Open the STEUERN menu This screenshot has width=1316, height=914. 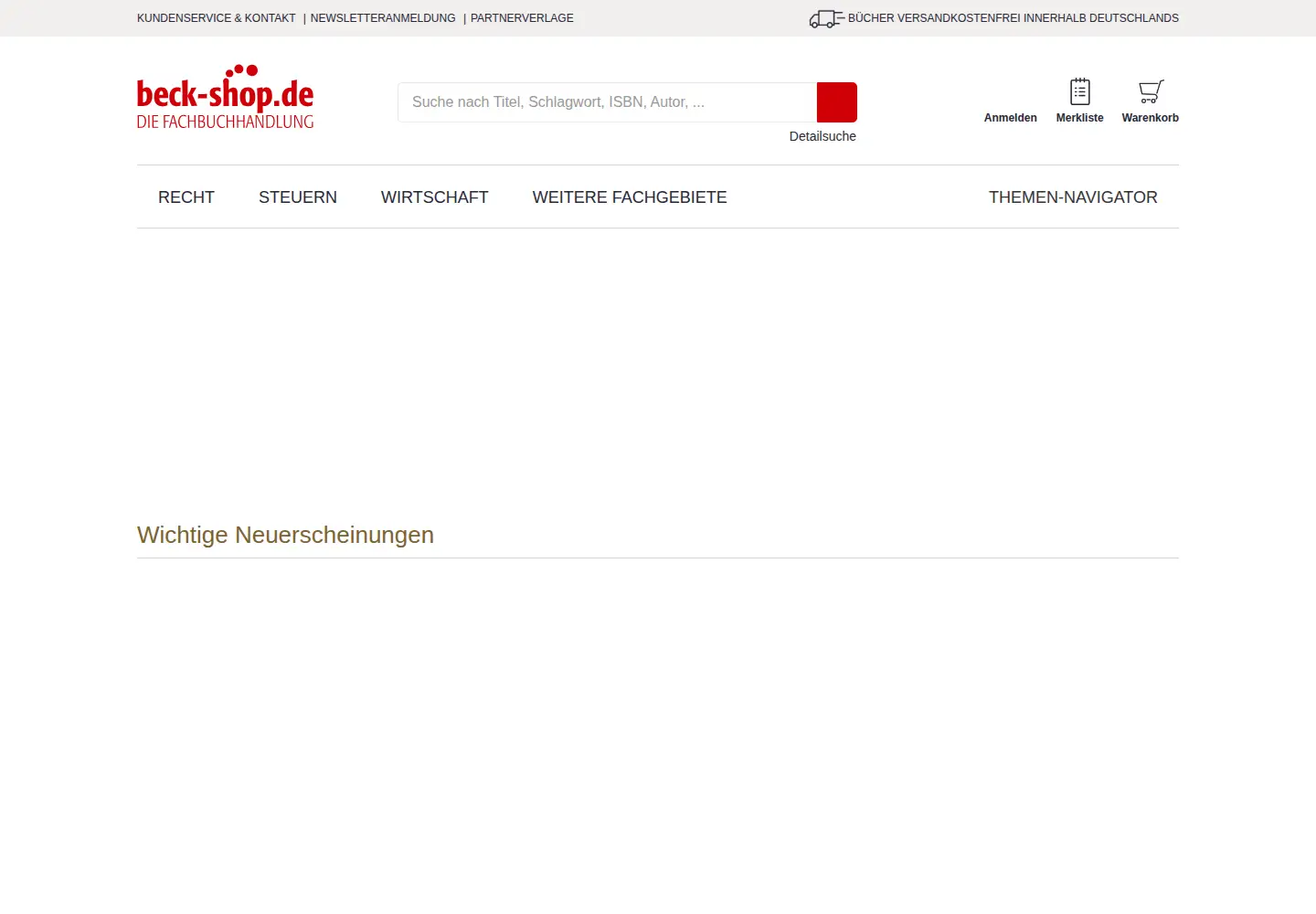(298, 197)
